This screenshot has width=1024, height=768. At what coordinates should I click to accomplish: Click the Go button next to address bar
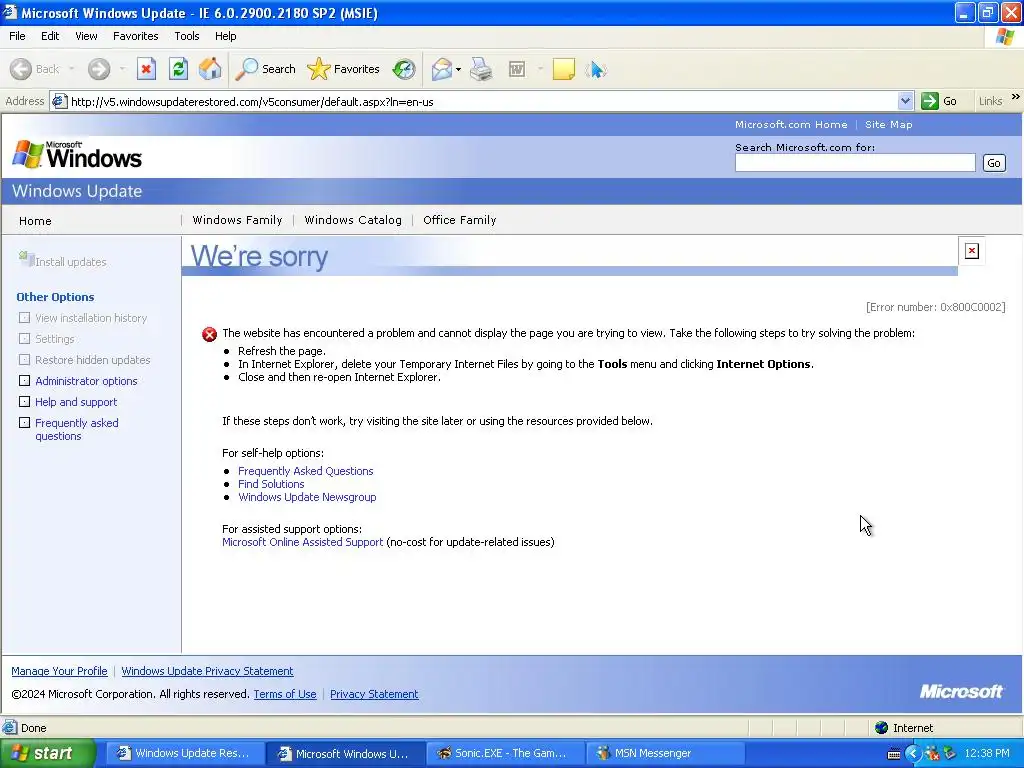pos(939,101)
